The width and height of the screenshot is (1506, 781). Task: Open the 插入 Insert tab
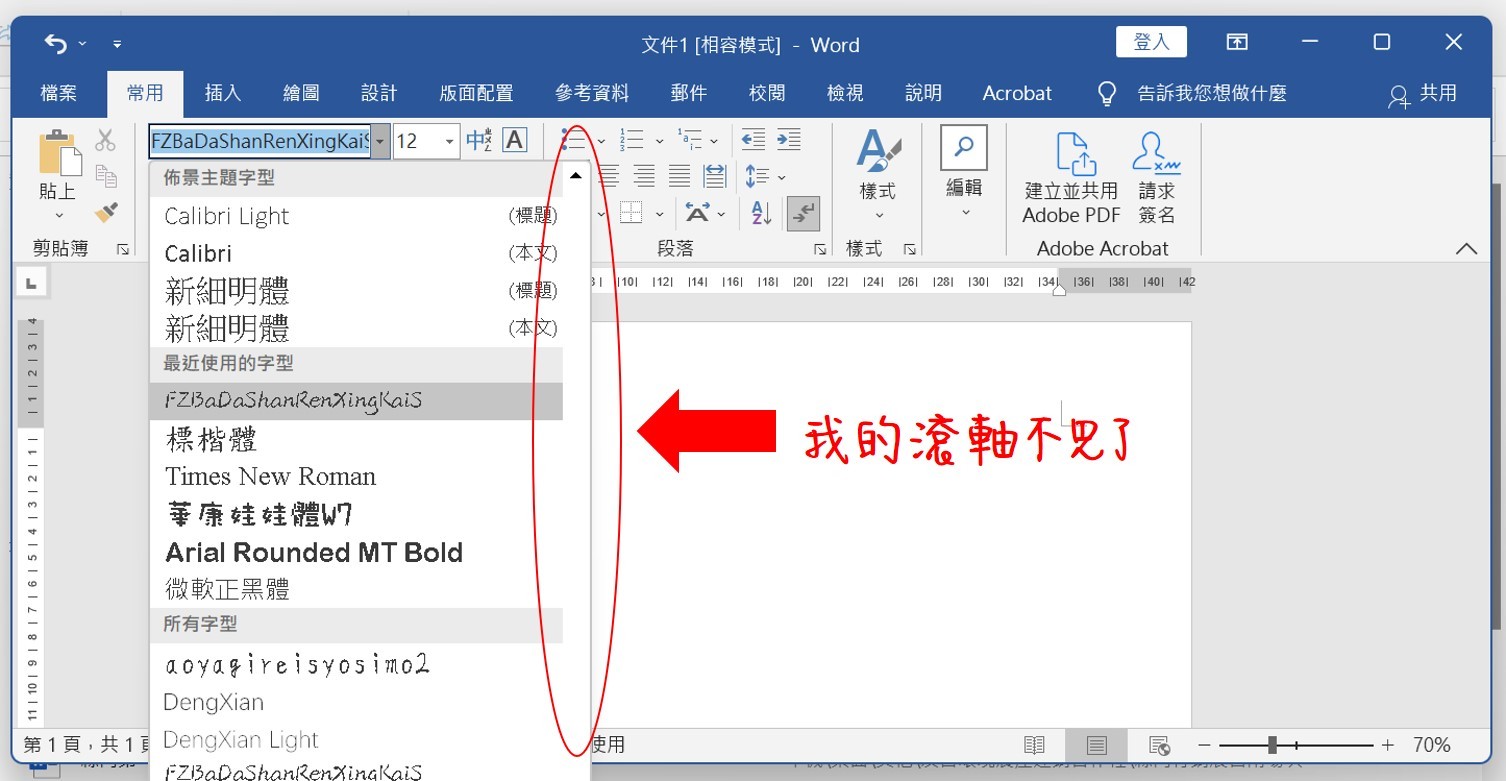223,93
